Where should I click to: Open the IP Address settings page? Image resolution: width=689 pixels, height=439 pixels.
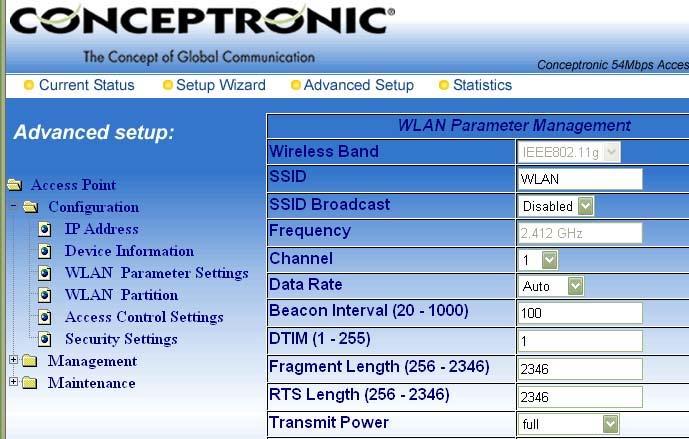102,229
